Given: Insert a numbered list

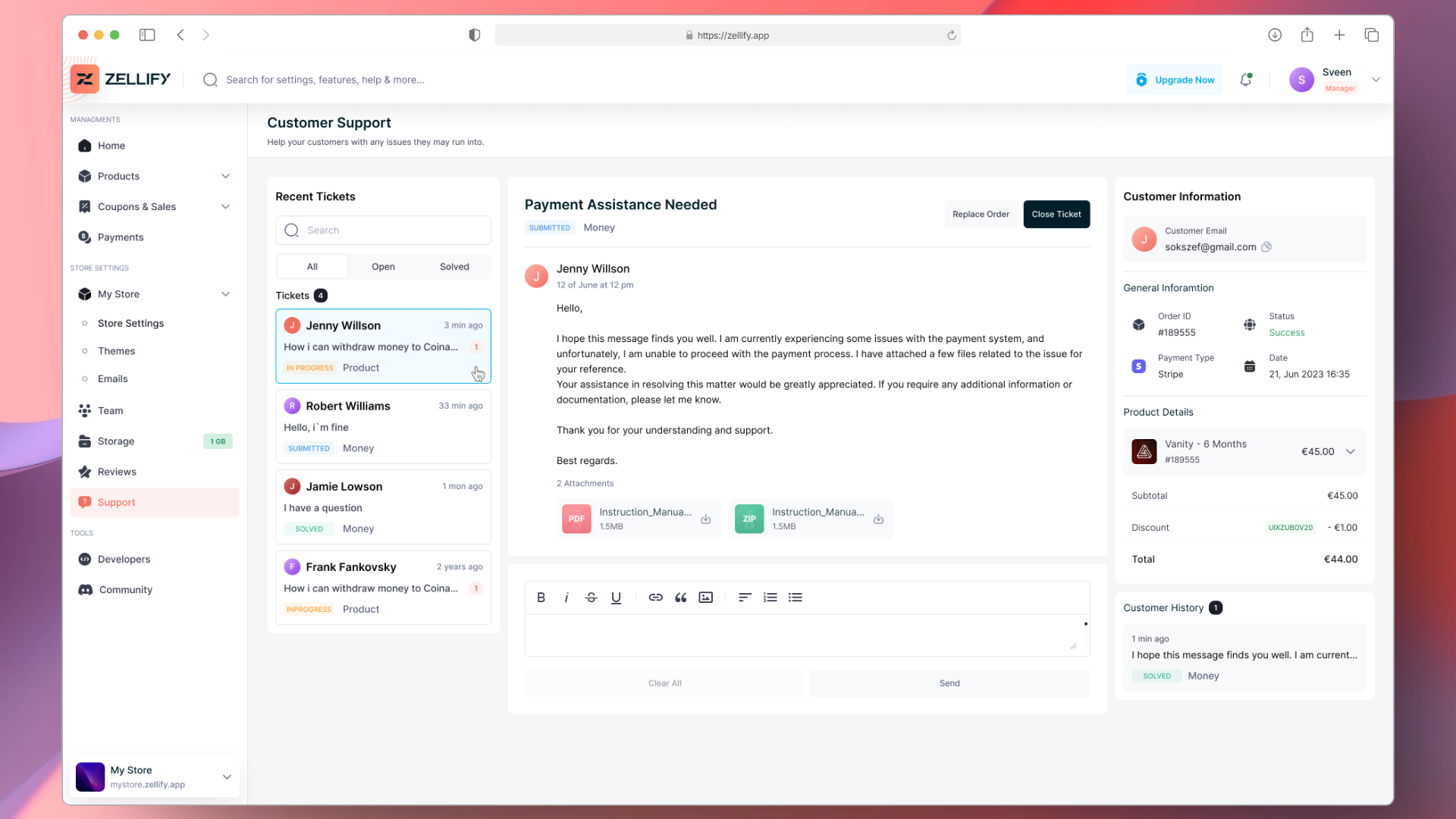Looking at the screenshot, I should coord(770,598).
